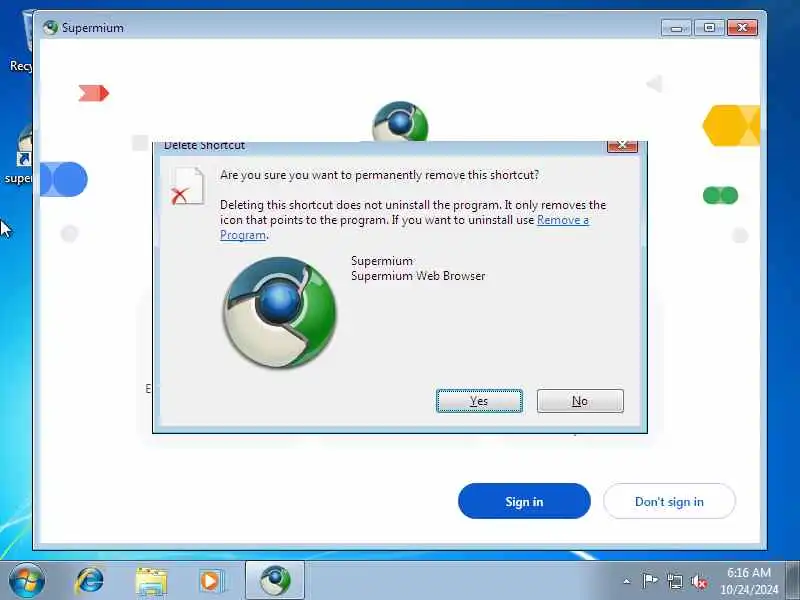Open the Action Center flag icon

coord(649,581)
